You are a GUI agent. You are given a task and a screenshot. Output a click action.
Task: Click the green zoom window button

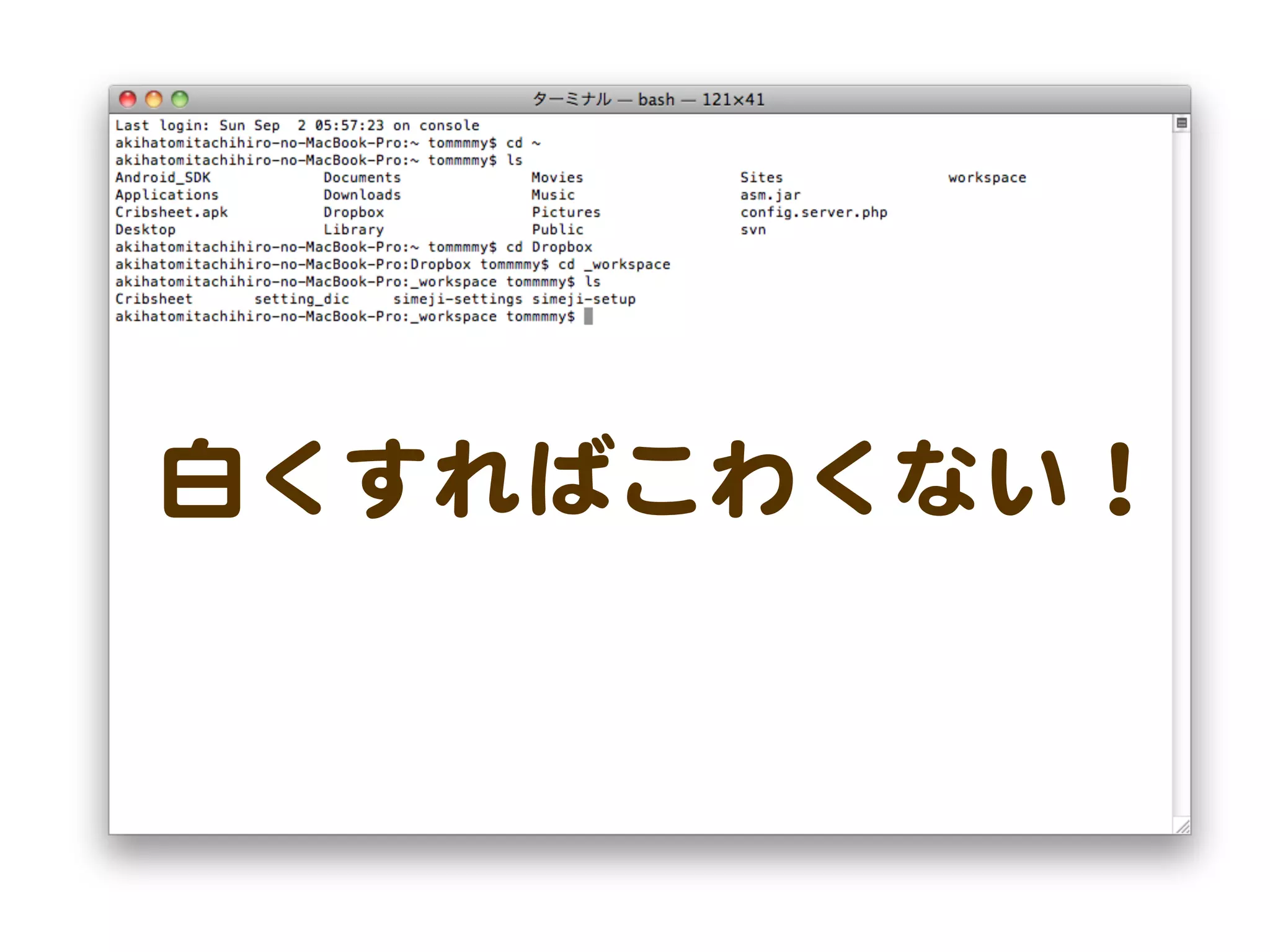180,99
